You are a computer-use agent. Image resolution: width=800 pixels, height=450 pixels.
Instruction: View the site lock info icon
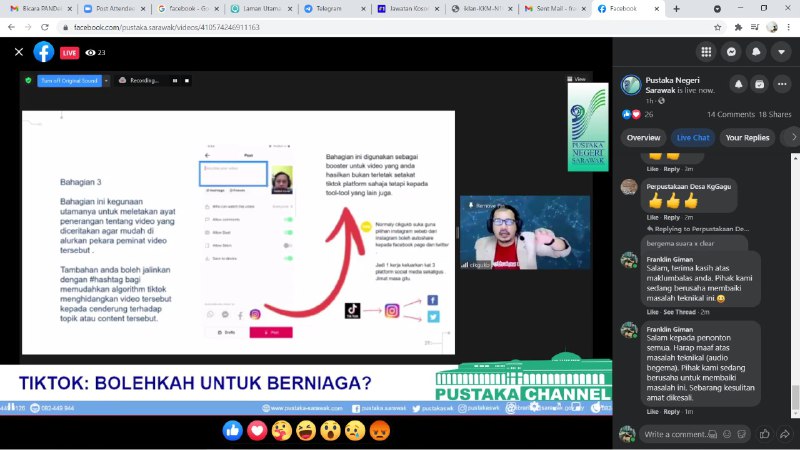(65, 27)
